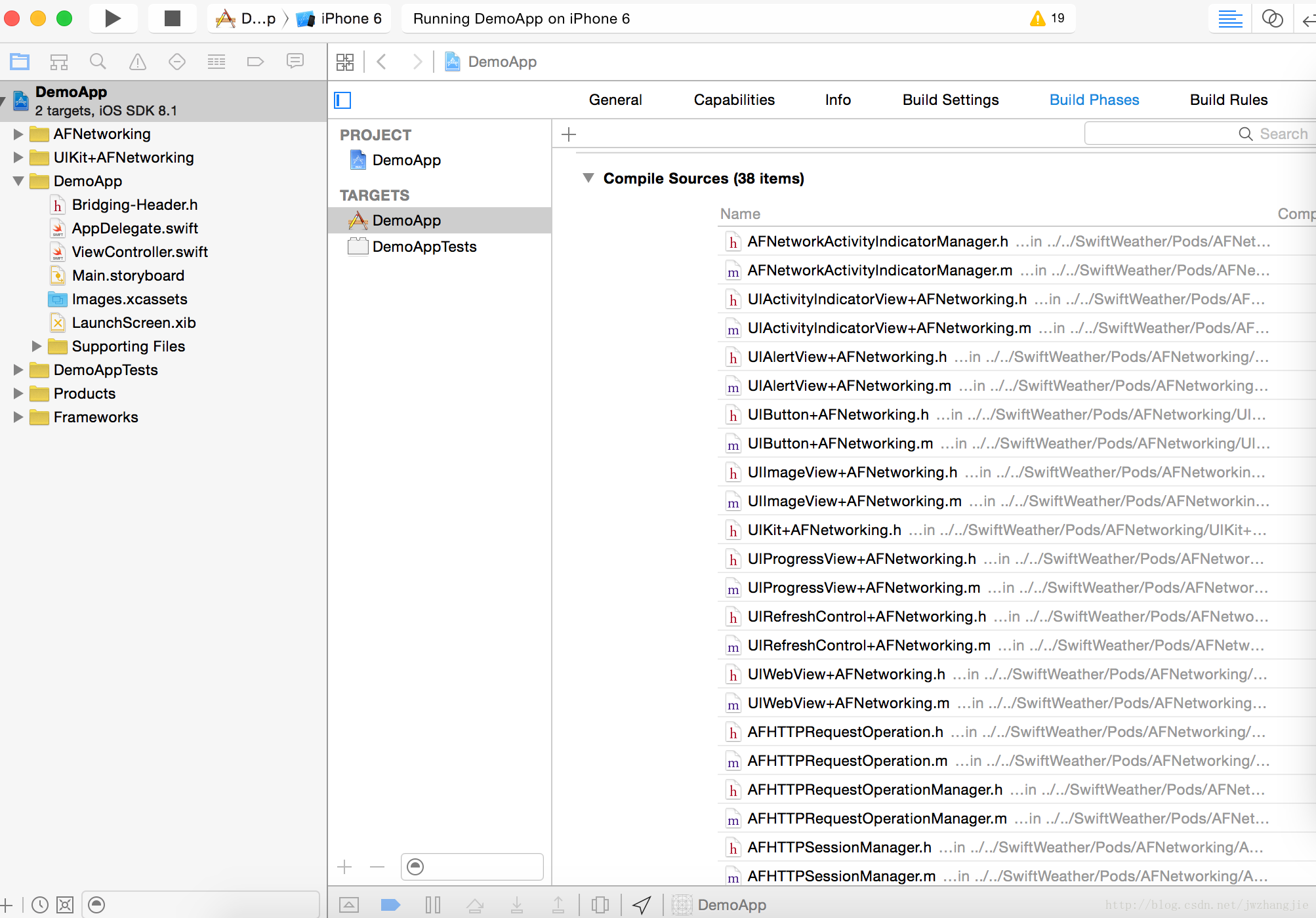Toggle the breakpoints activation icon

[390, 905]
